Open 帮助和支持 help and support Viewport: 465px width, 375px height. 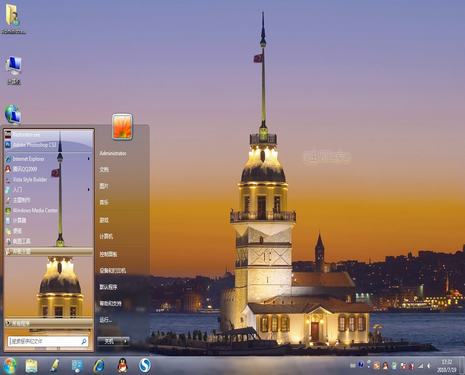tap(110, 303)
